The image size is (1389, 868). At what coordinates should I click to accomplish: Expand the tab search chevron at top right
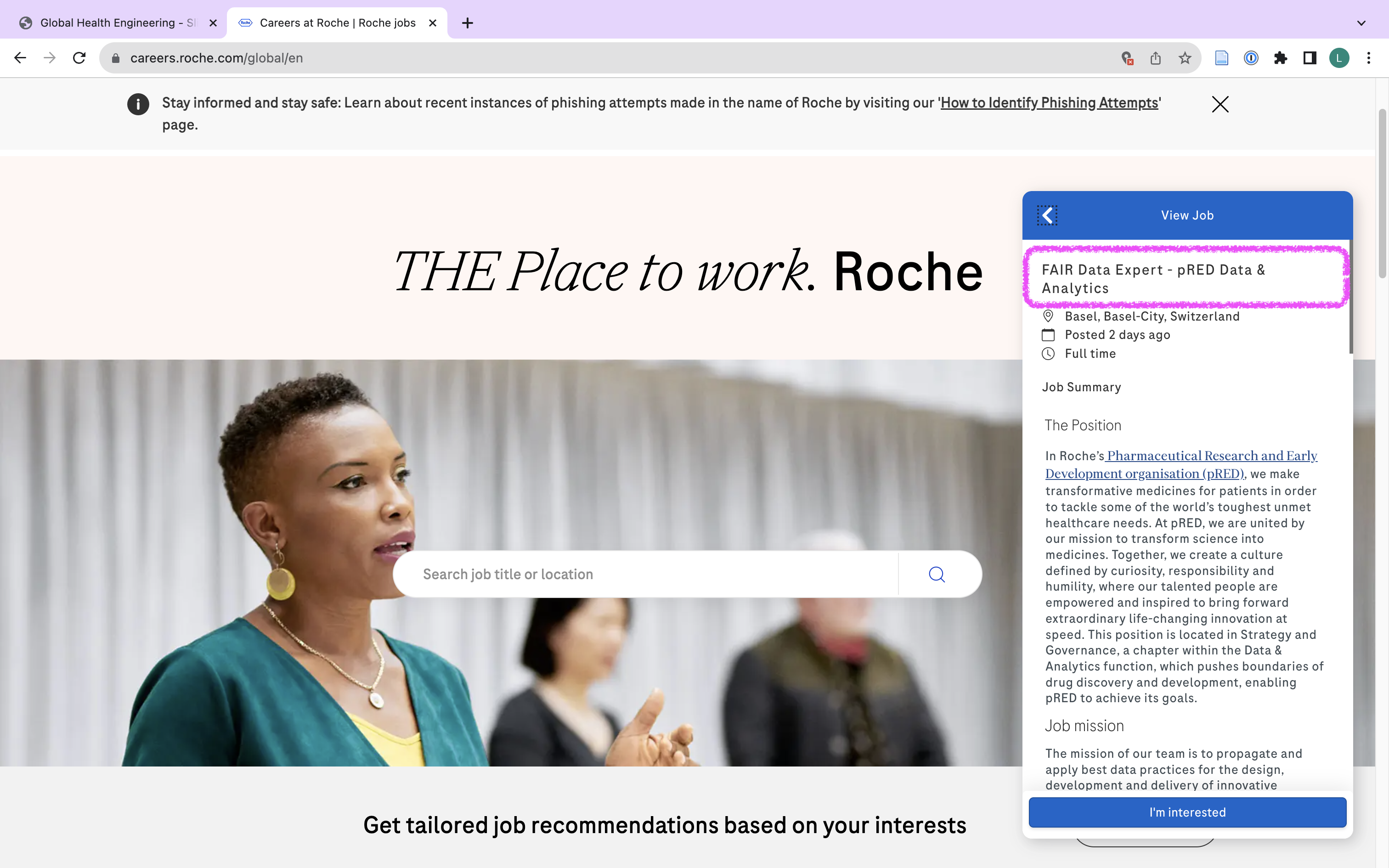tap(1361, 23)
